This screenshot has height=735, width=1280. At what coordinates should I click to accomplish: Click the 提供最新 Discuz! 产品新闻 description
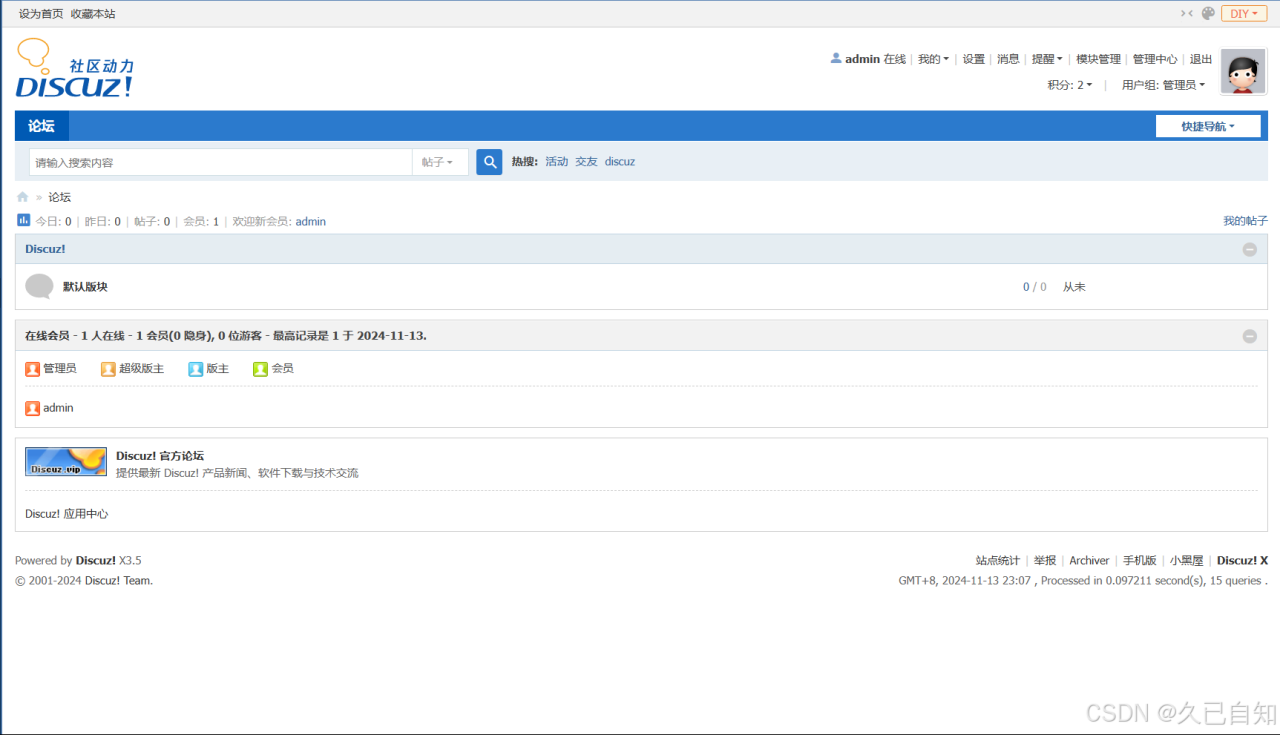click(237, 473)
